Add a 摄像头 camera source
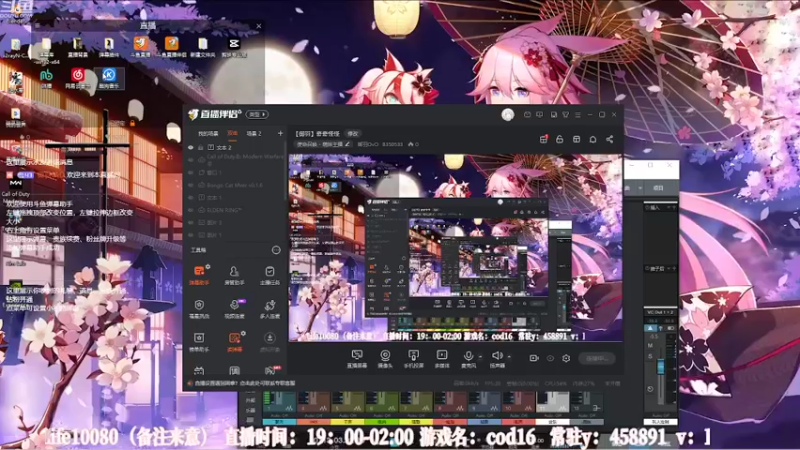 point(385,359)
